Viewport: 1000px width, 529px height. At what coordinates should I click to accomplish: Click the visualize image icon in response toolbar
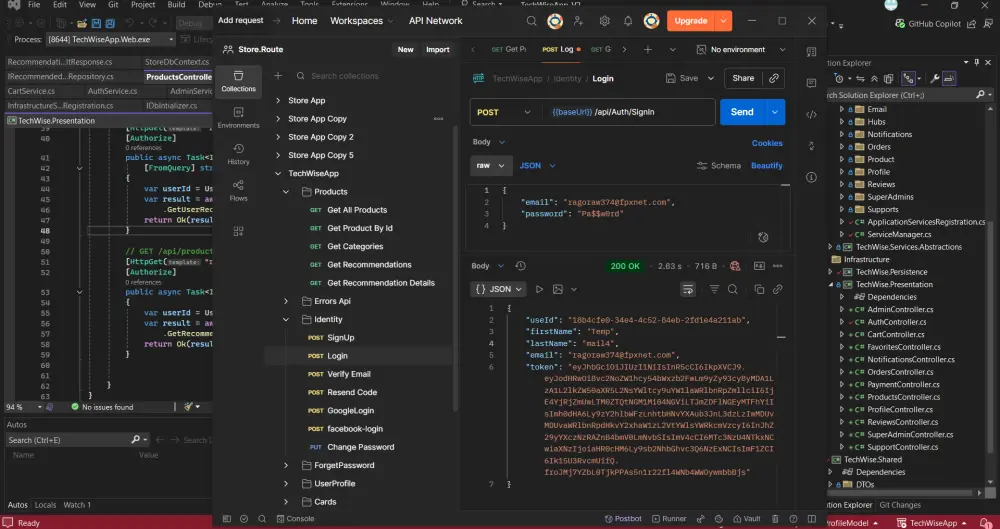(x=558, y=290)
